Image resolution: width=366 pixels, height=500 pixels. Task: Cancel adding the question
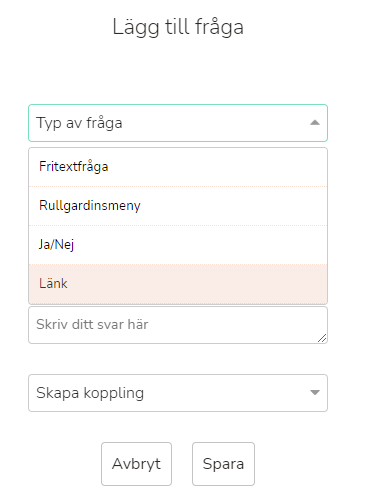[x=136, y=464]
